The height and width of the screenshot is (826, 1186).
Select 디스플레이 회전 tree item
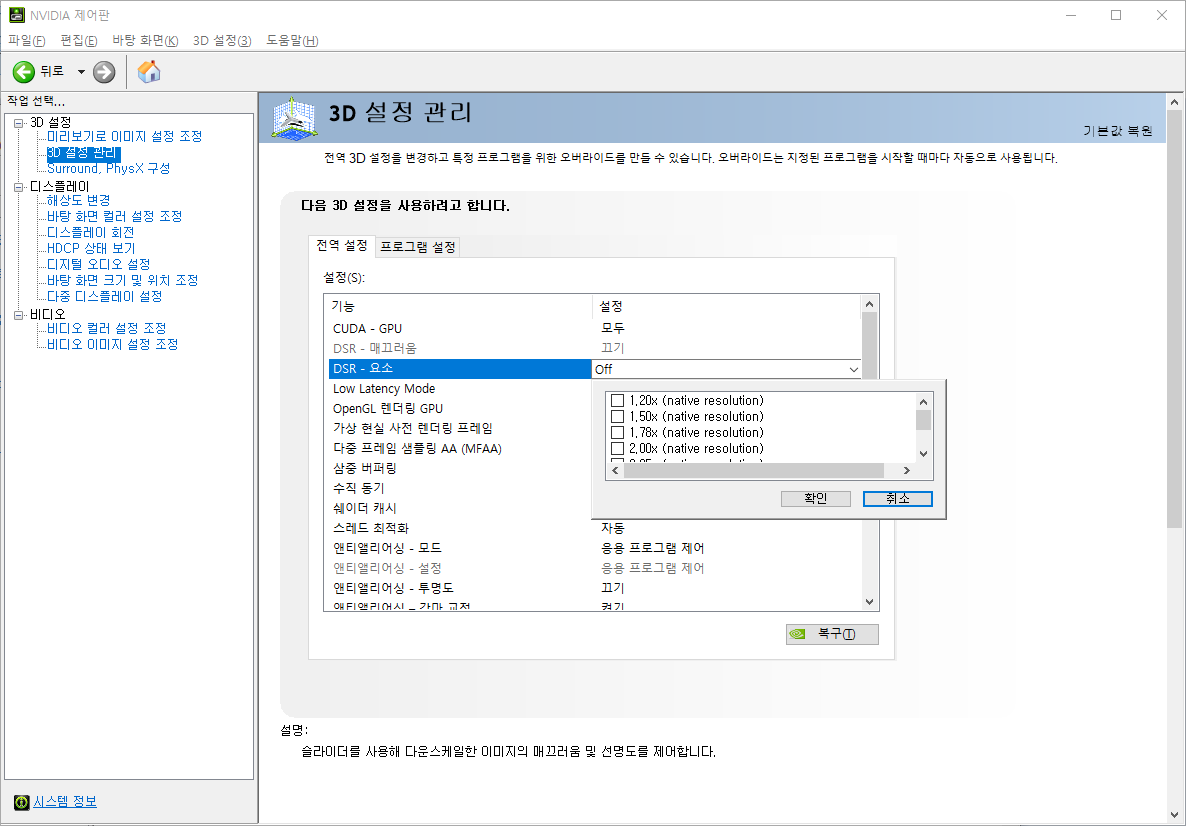(91, 232)
